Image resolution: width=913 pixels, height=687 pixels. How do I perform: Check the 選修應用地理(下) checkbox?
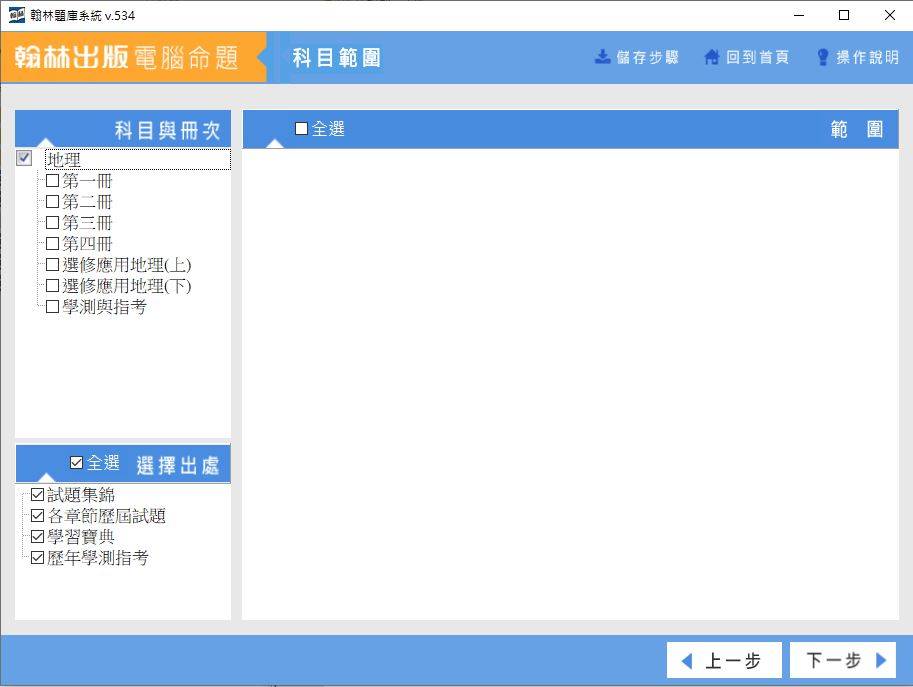(x=52, y=285)
